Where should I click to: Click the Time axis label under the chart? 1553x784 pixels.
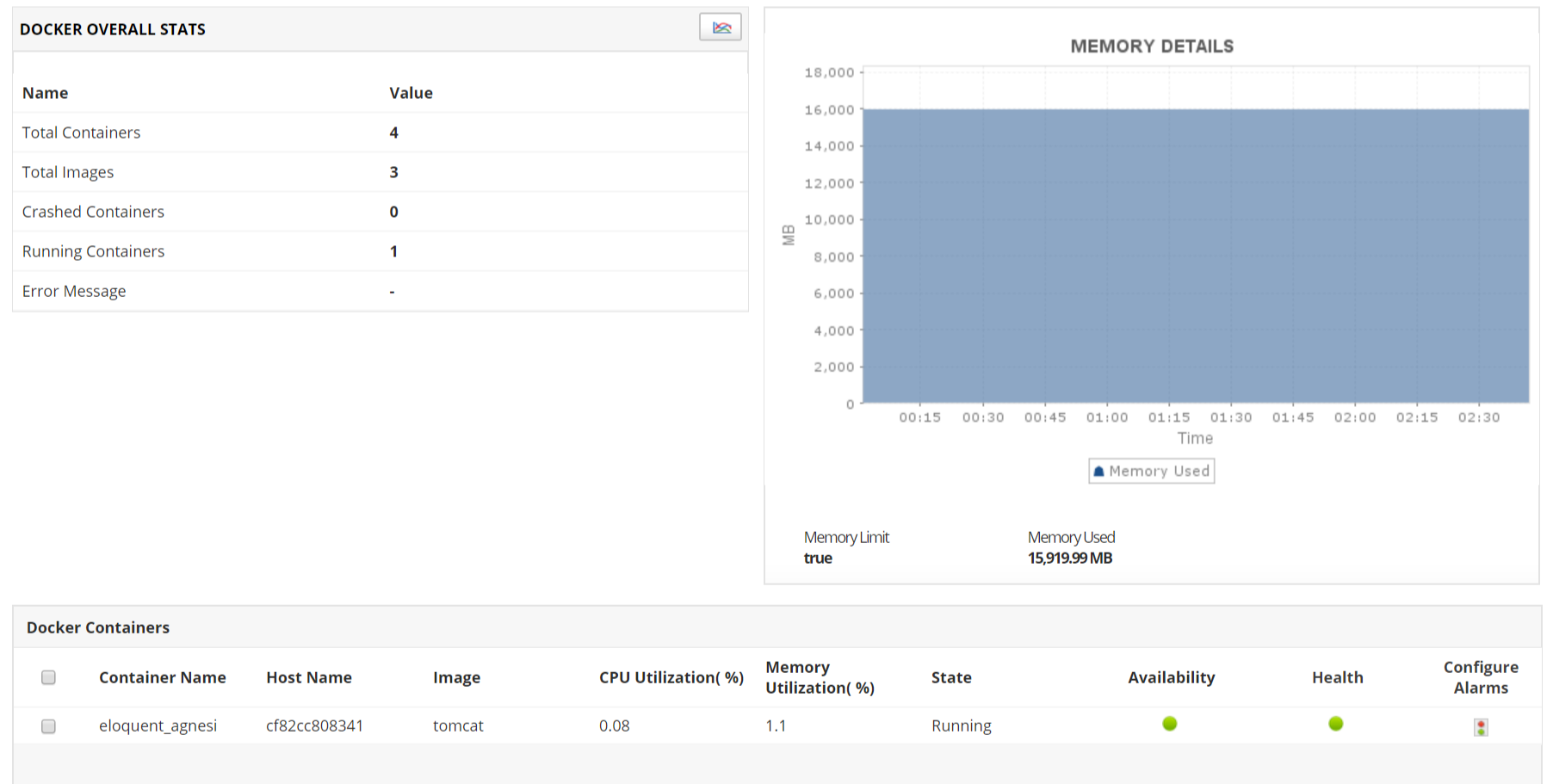(x=1195, y=438)
